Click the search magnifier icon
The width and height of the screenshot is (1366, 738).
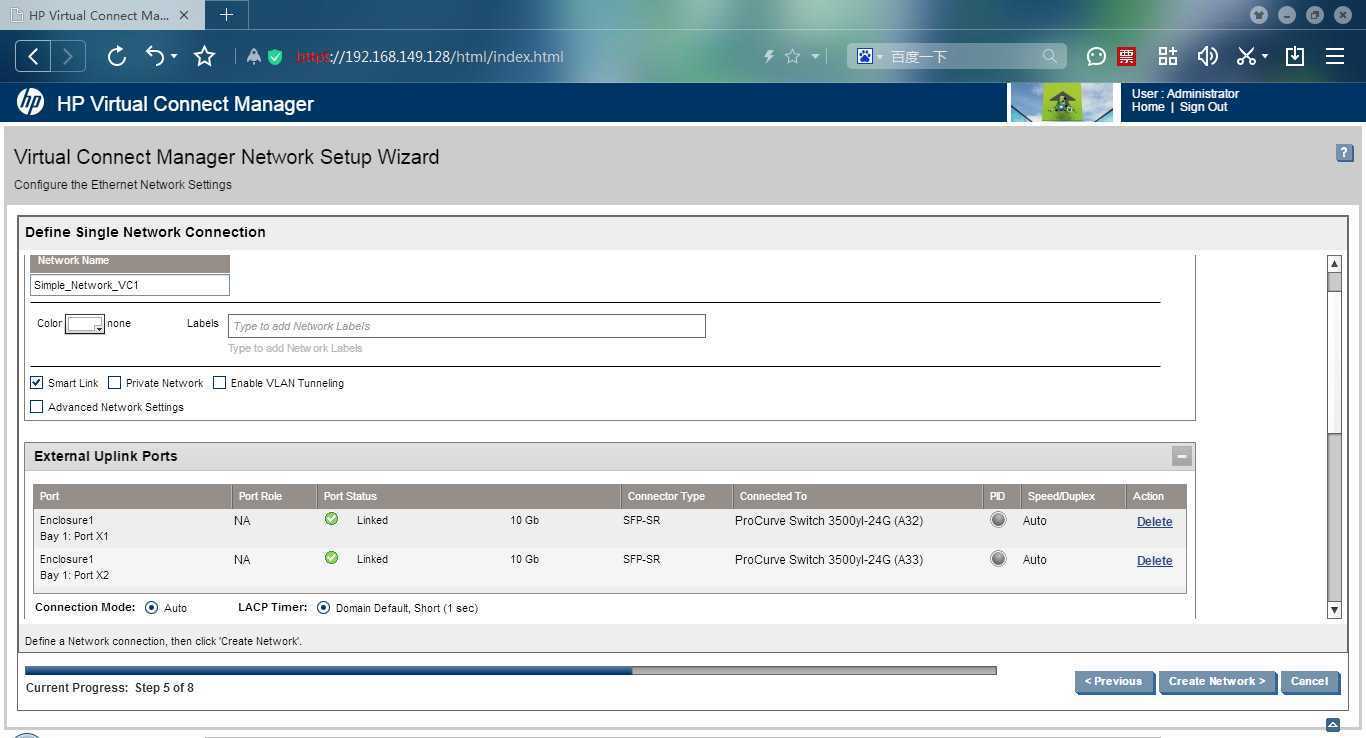pyautogui.click(x=1049, y=56)
